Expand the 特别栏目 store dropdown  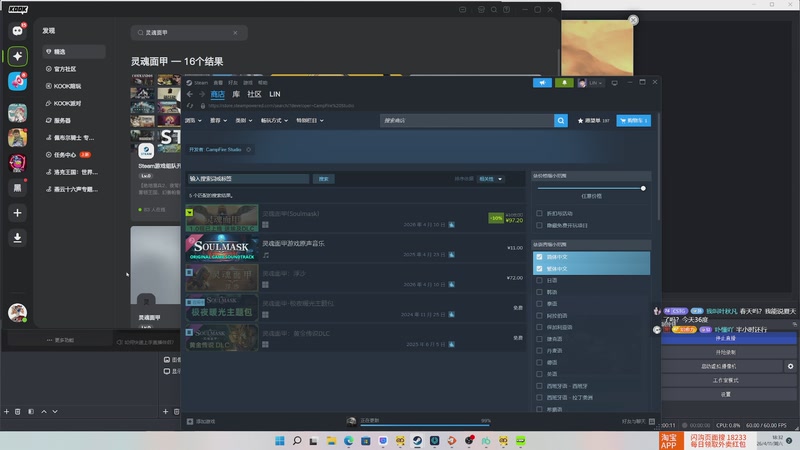pyautogui.click(x=310, y=120)
